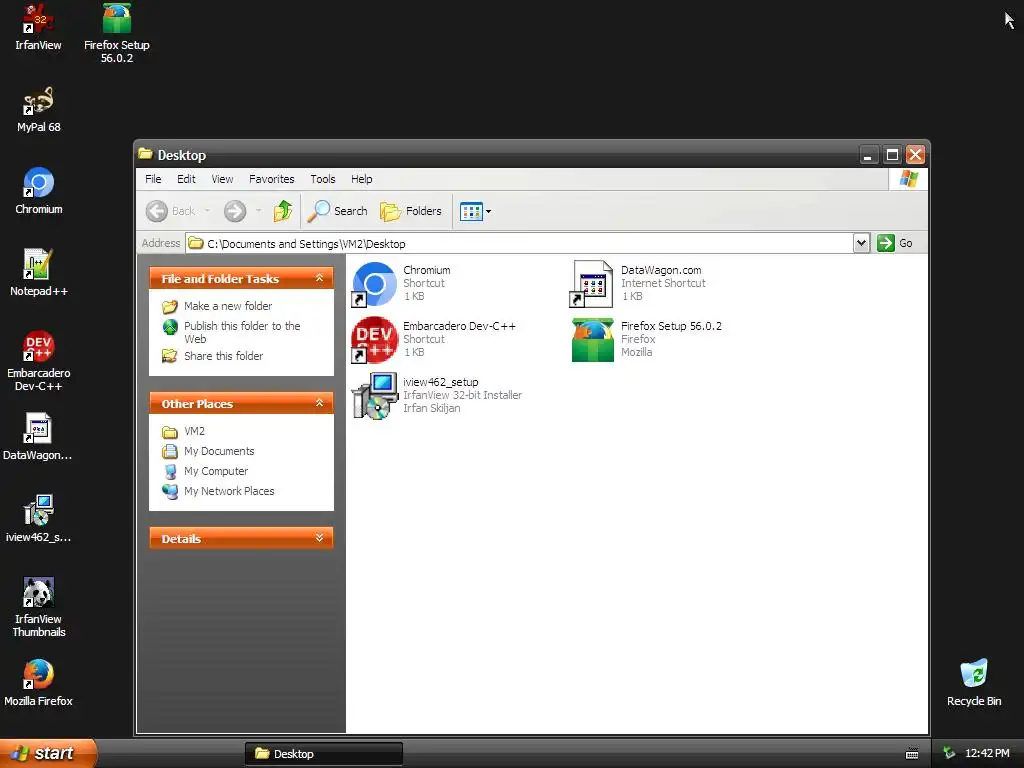Open the Start menu
Image resolution: width=1024 pixels, height=768 pixels.
click(x=47, y=753)
